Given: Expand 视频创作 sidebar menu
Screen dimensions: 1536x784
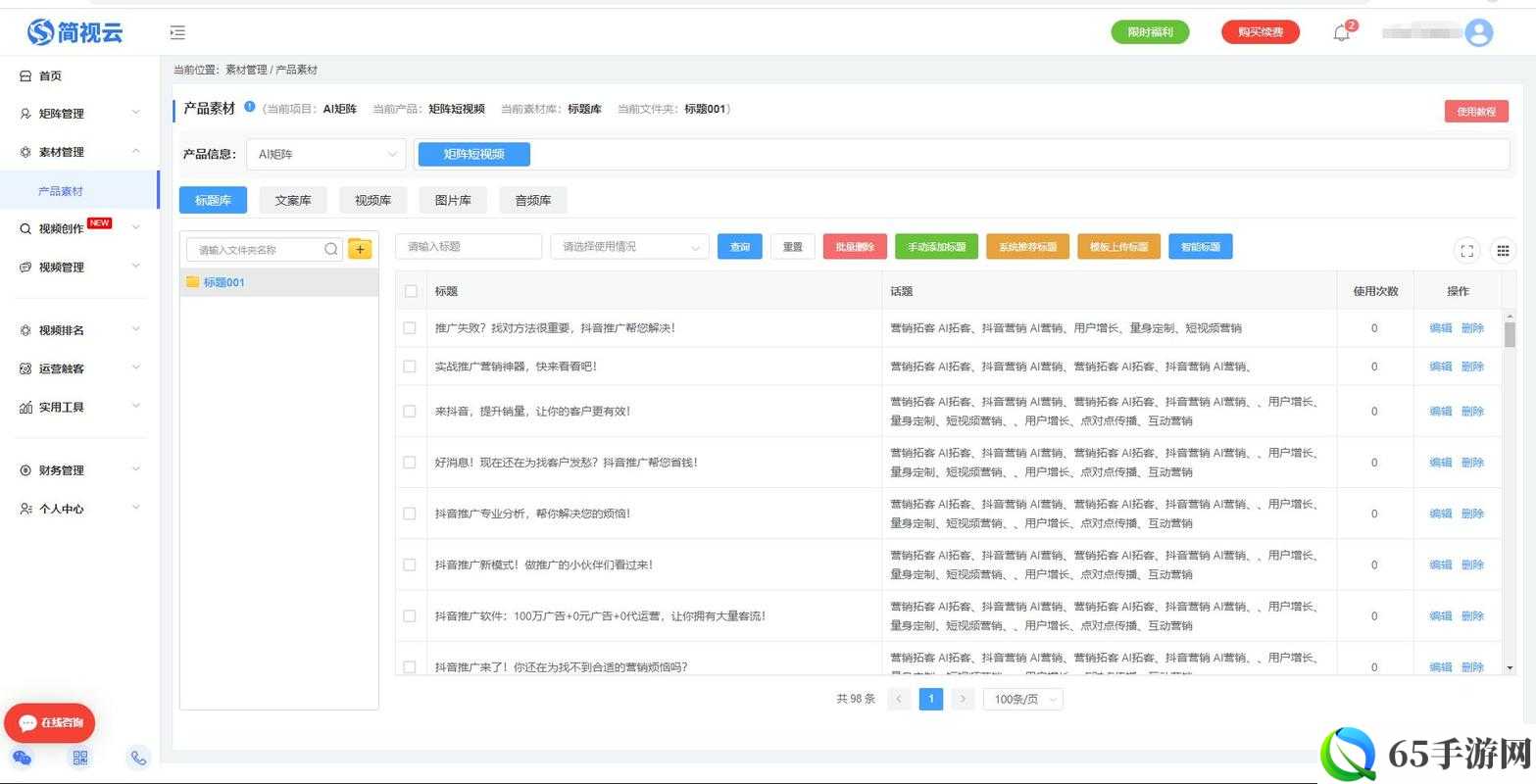Looking at the screenshot, I should click(79, 228).
